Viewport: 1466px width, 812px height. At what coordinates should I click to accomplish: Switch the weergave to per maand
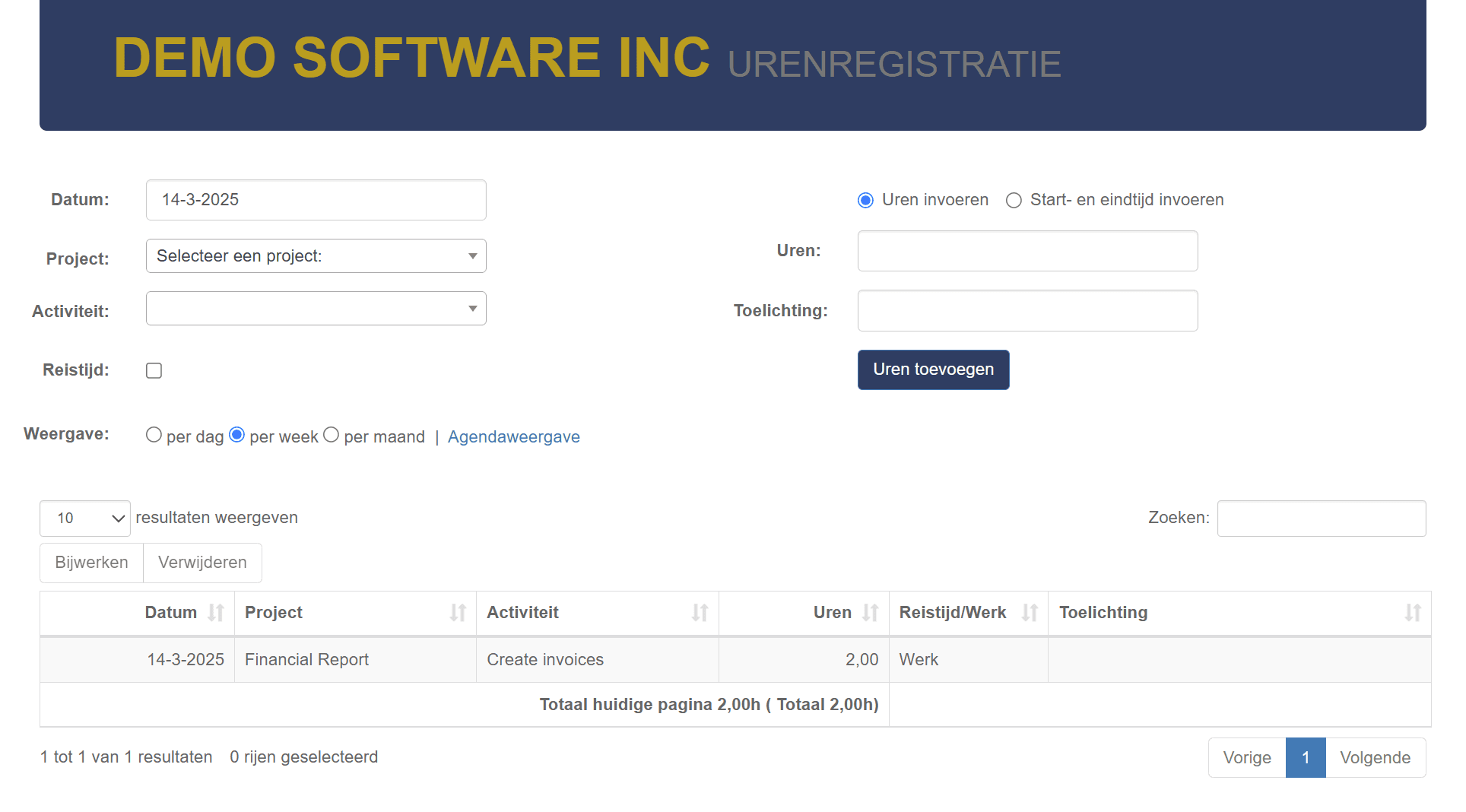[x=331, y=434]
